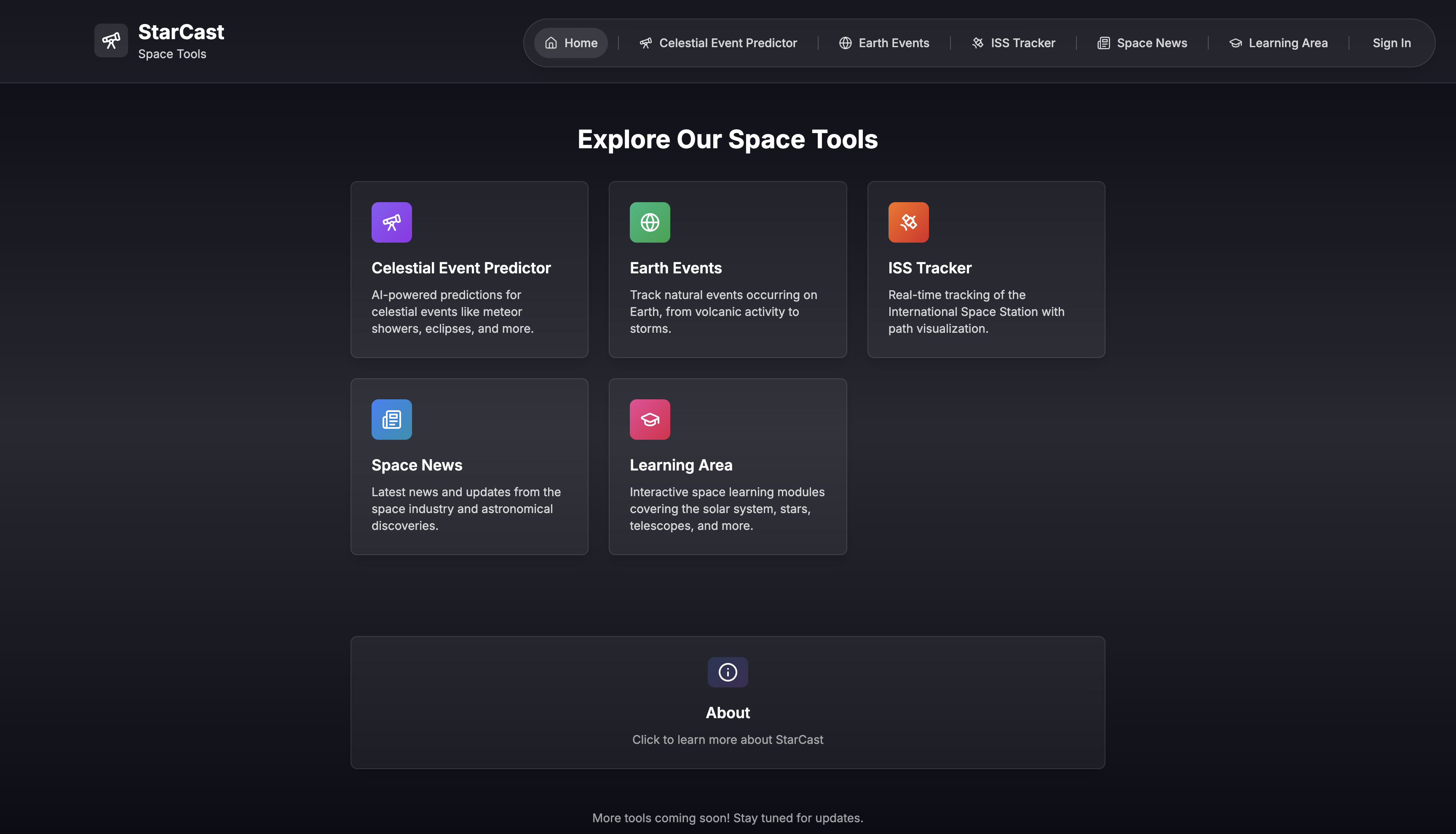Click the pink graduation cap icon
This screenshot has width=1456, height=834.
[650, 419]
